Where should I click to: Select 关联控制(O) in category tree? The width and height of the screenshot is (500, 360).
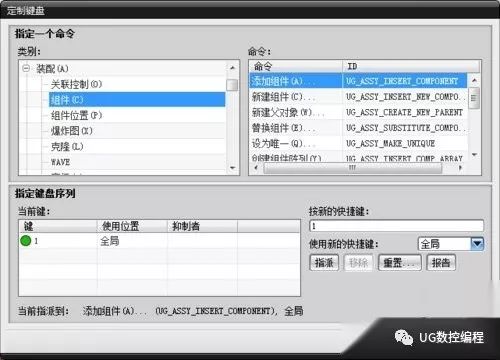(76, 84)
